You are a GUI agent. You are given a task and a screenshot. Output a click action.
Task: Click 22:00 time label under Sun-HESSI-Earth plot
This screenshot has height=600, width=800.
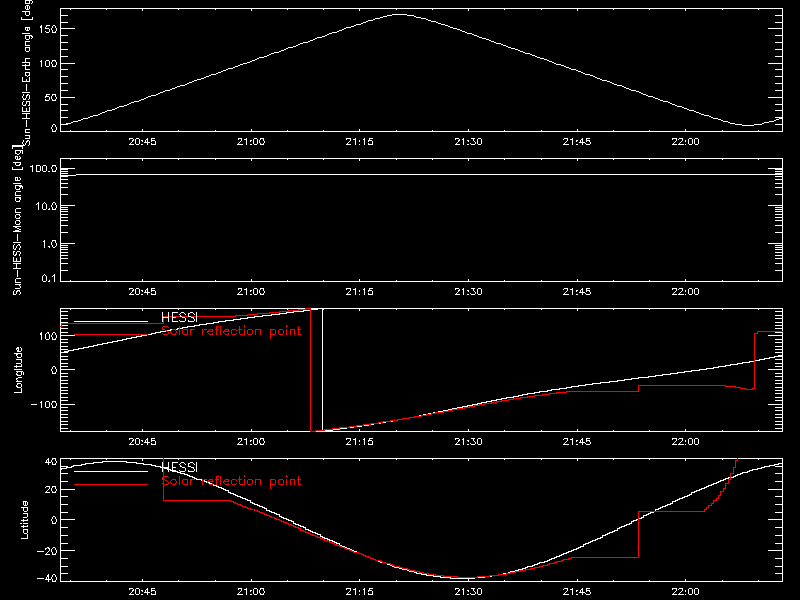686,142
